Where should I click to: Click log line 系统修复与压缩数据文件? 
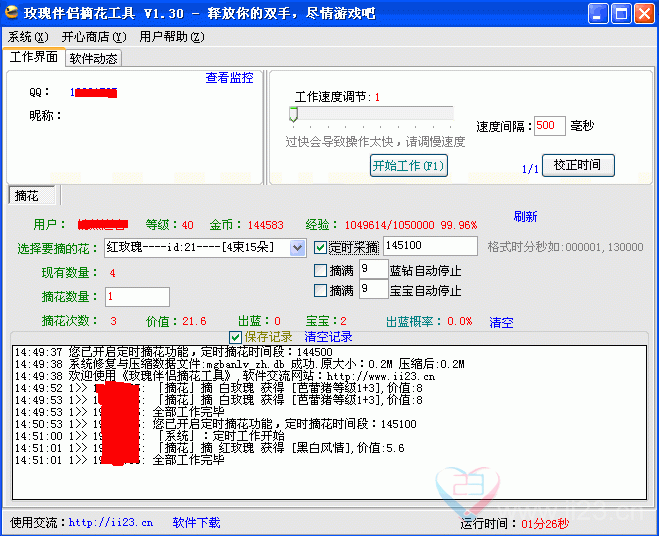click(240, 364)
